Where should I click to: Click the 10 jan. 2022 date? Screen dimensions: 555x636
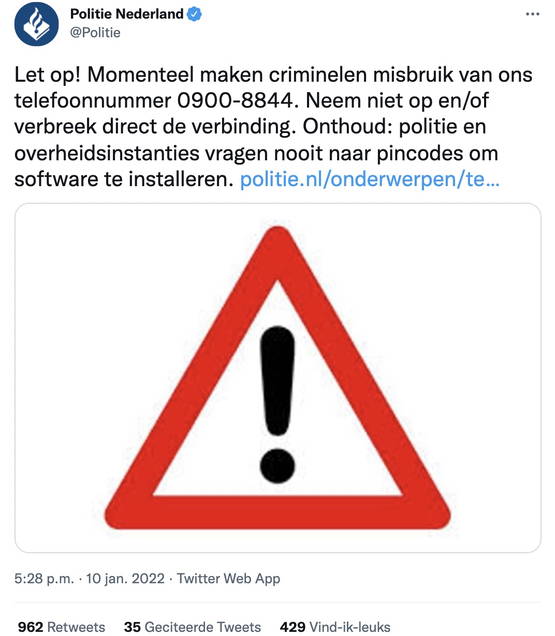pos(125,578)
